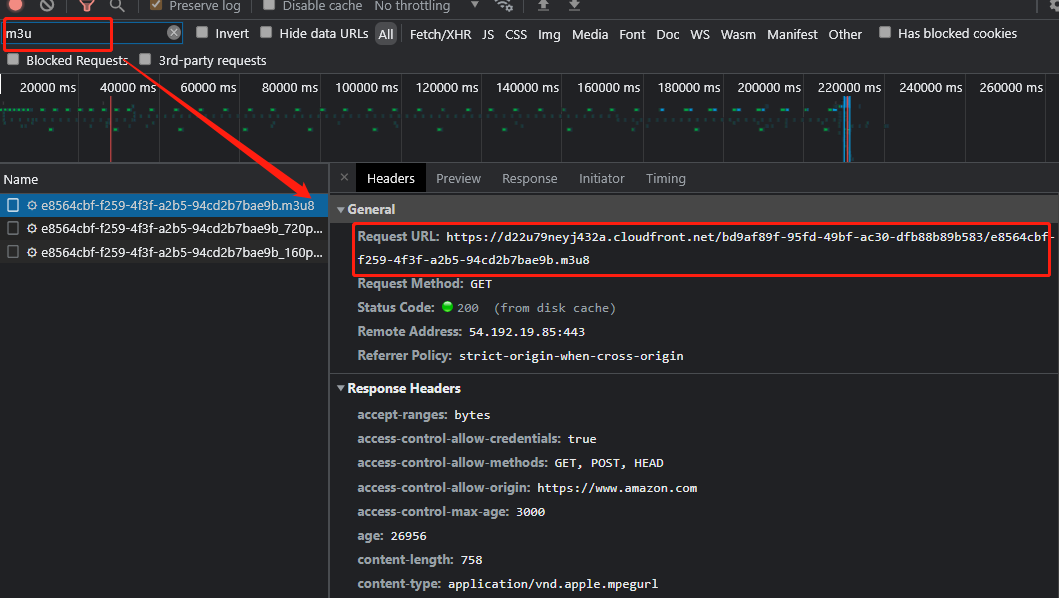Image resolution: width=1059 pixels, height=598 pixels.
Task: Filter by Wasm requests
Action: point(738,34)
